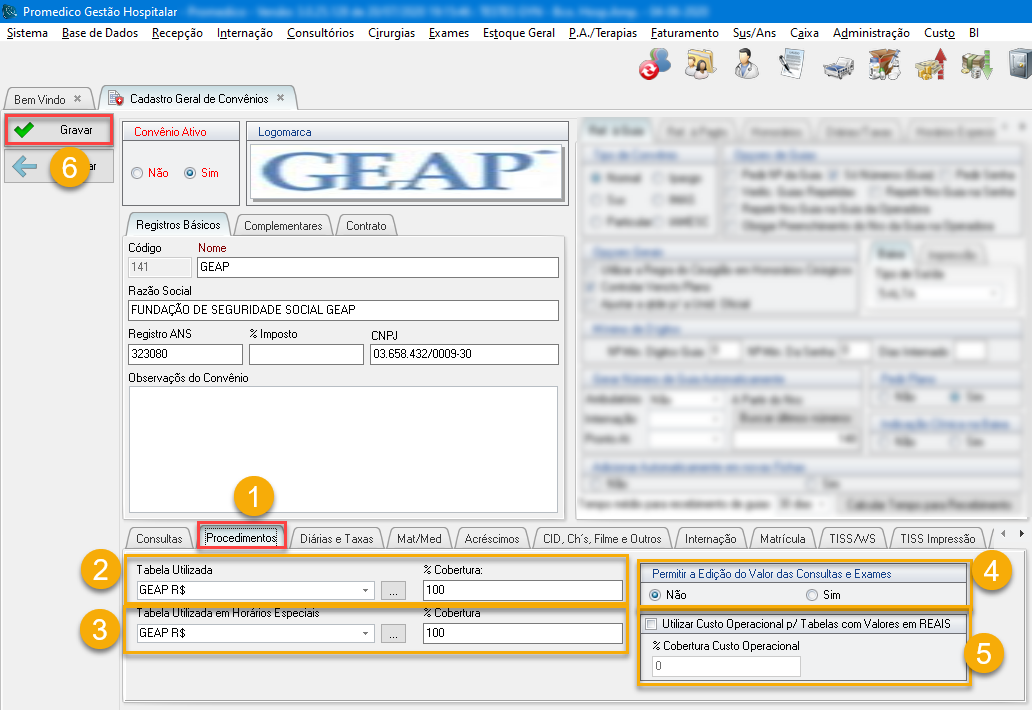Viewport: 1032px width, 710px height.
Task: Click the browse button beside Tabela Utilizada
Action: (394, 591)
